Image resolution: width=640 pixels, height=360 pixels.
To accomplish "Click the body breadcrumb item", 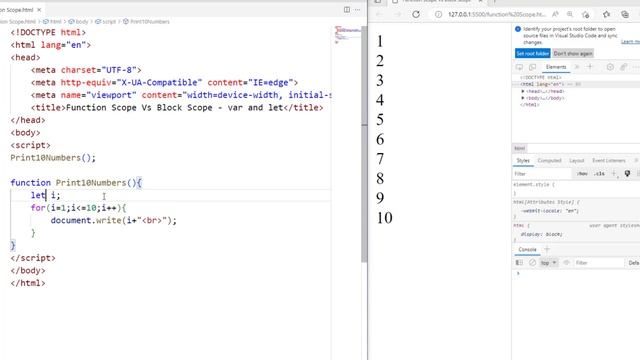I will tap(78, 22).
